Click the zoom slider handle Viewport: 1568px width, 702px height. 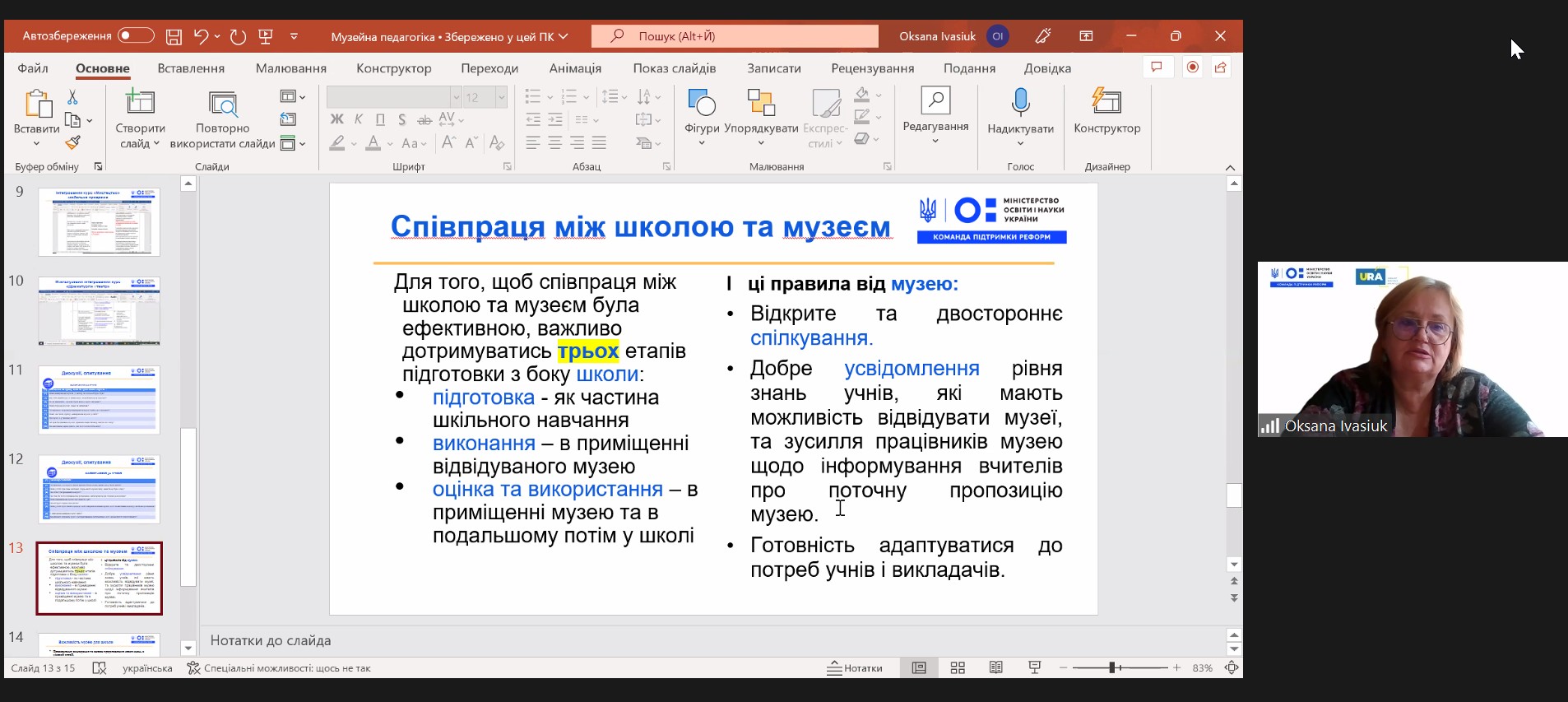pyautogui.click(x=1111, y=667)
